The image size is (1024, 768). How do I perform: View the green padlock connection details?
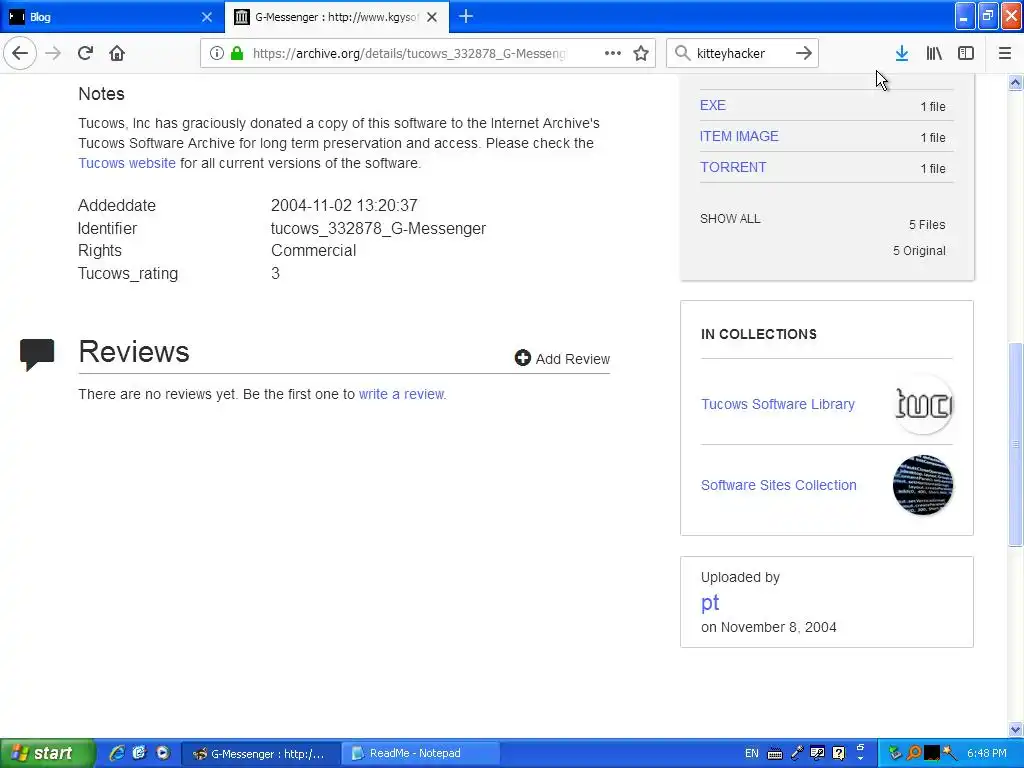point(236,53)
